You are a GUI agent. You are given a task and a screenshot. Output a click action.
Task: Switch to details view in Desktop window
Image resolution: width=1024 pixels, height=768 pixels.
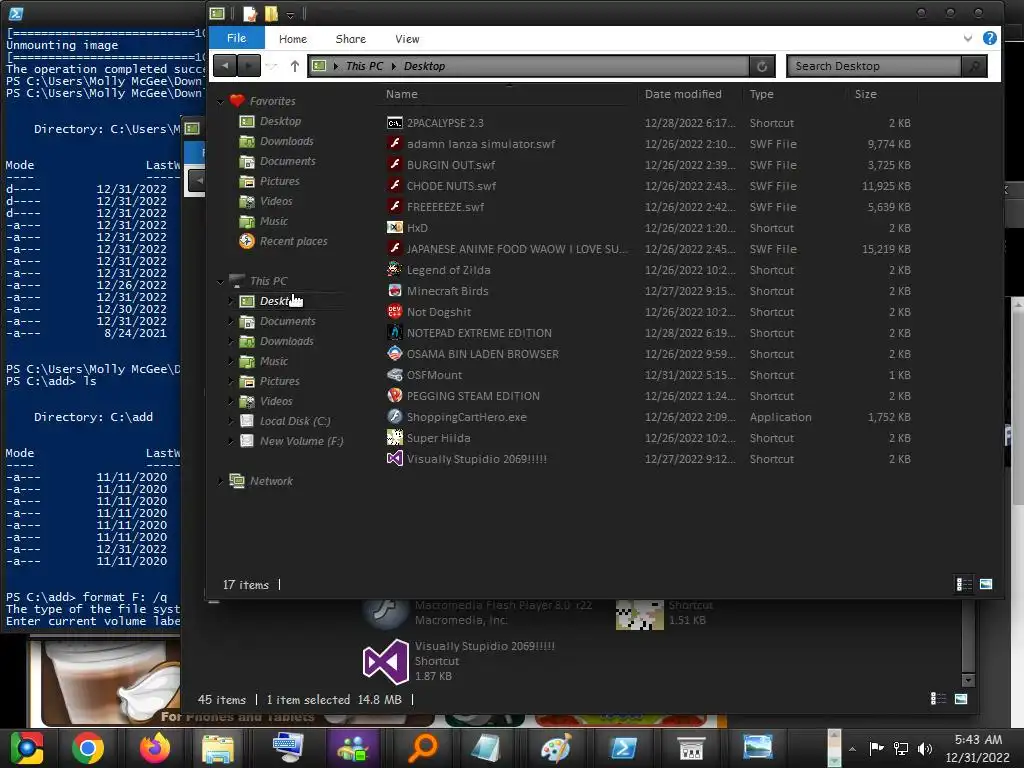click(x=964, y=584)
